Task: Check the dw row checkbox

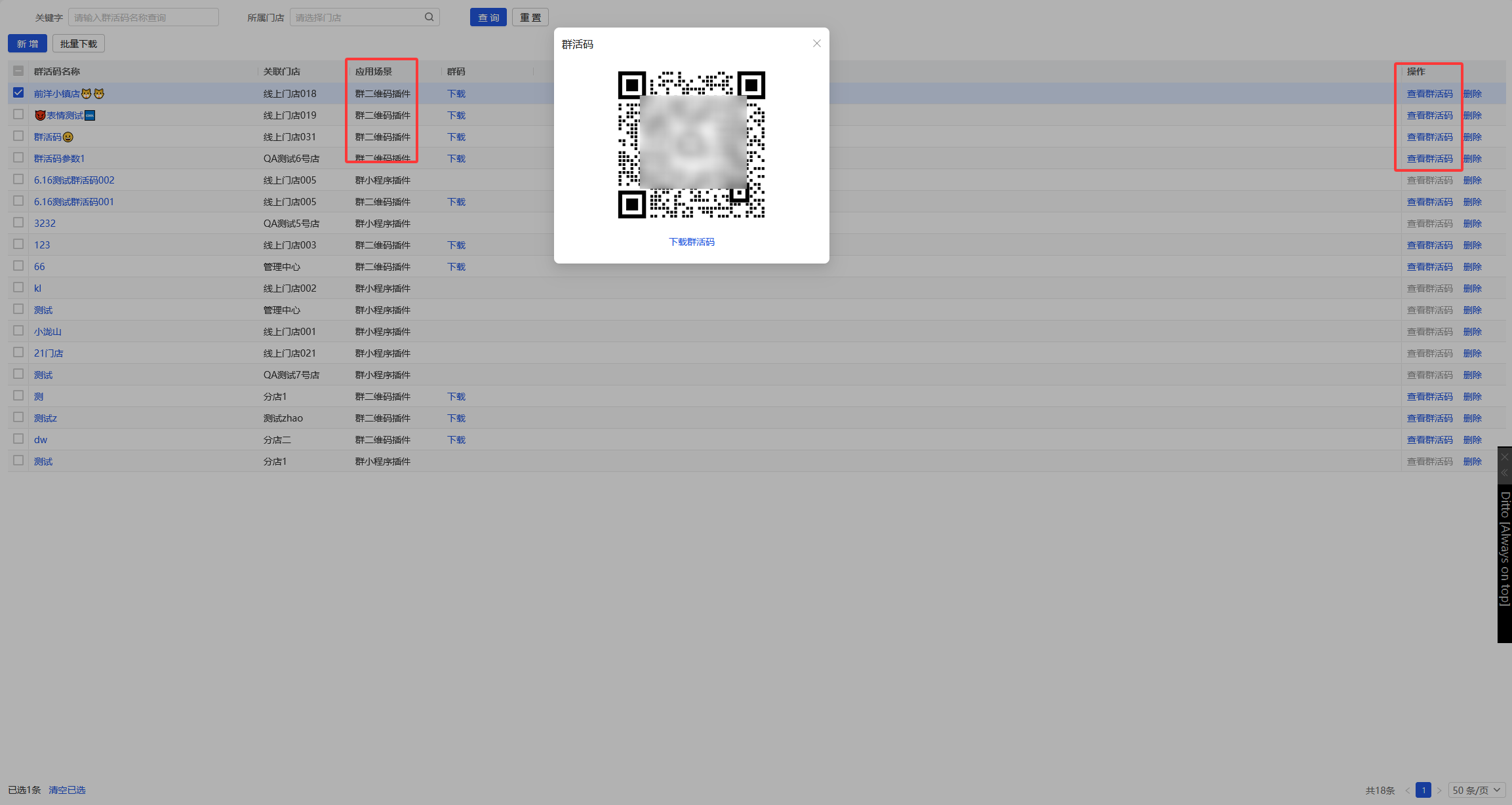Action: pos(18,439)
